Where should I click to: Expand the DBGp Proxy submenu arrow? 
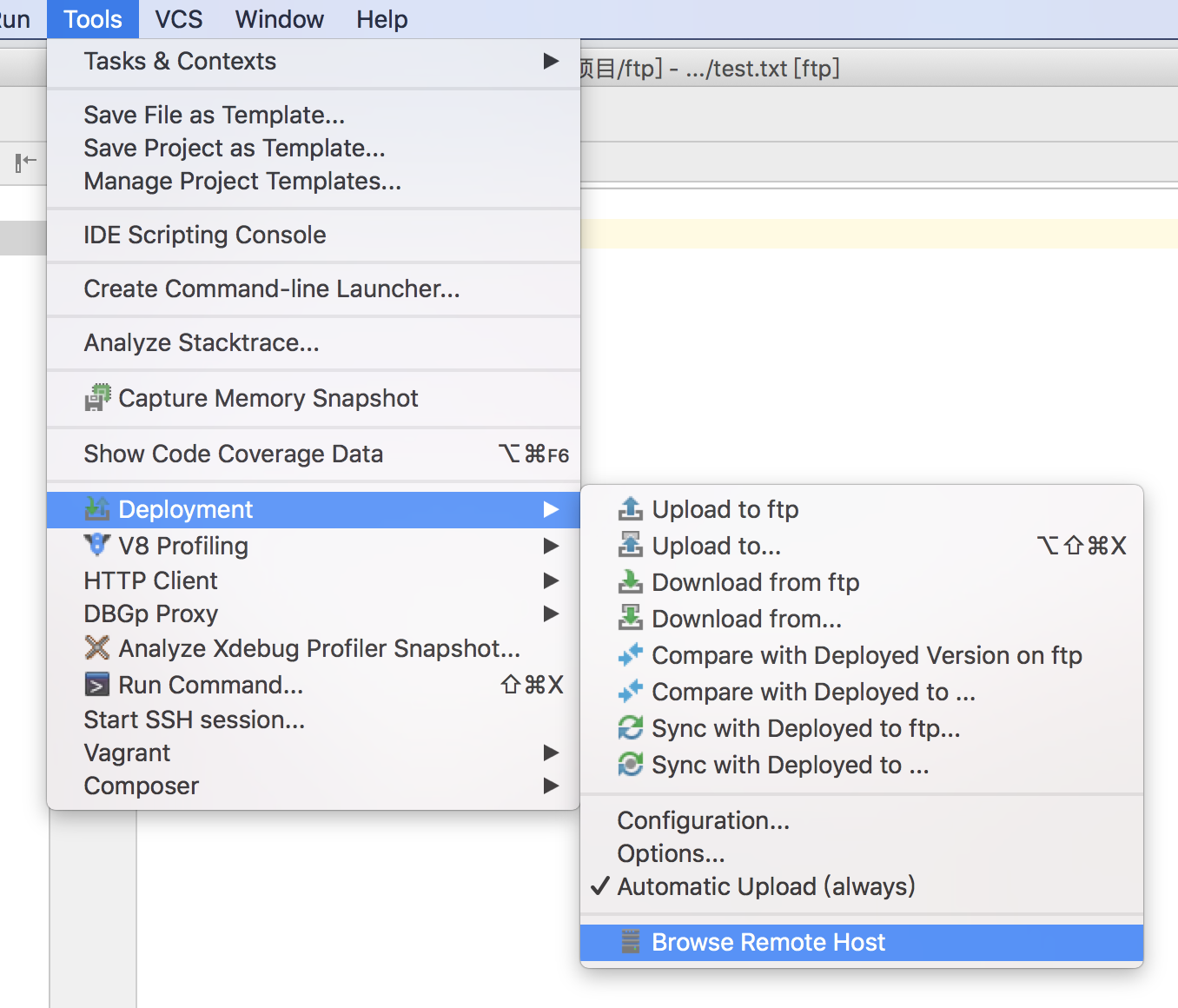(551, 613)
